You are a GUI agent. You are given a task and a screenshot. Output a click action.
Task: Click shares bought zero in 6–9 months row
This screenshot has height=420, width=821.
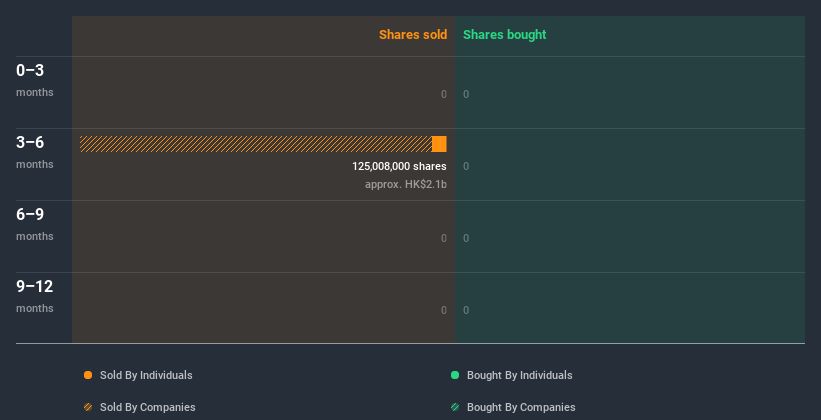coord(466,238)
